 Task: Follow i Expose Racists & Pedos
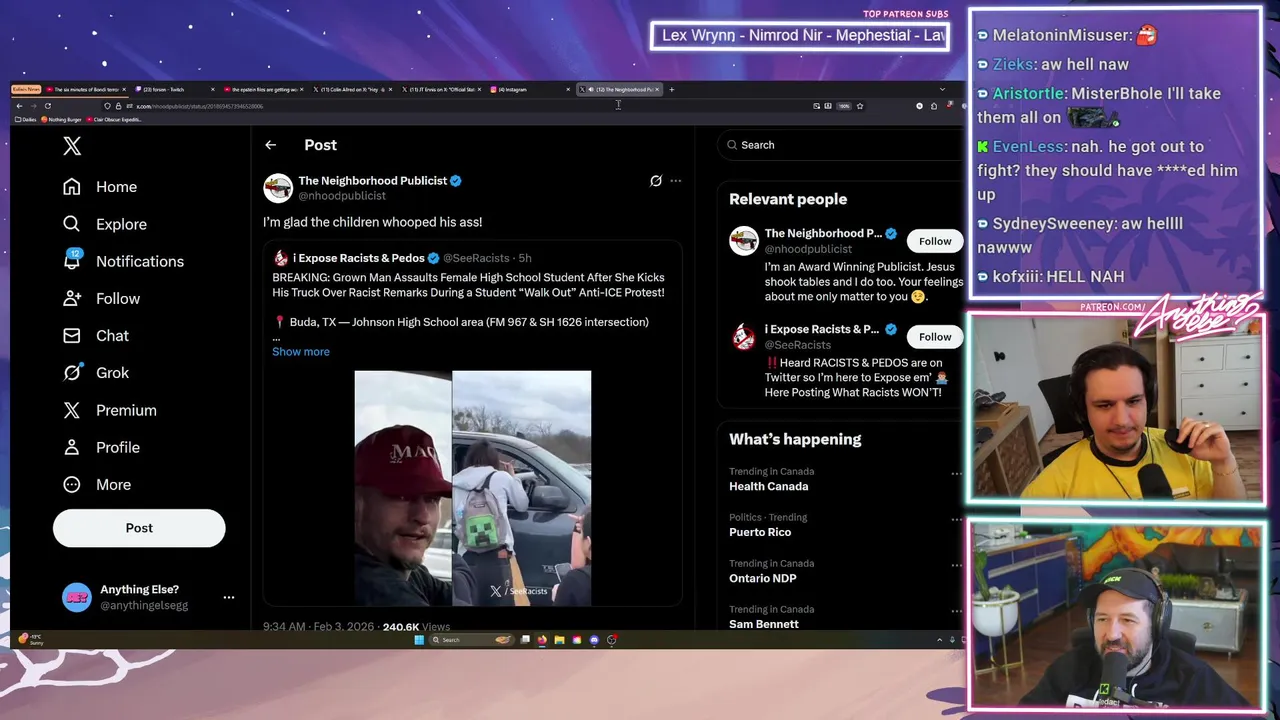(x=935, y=337)
